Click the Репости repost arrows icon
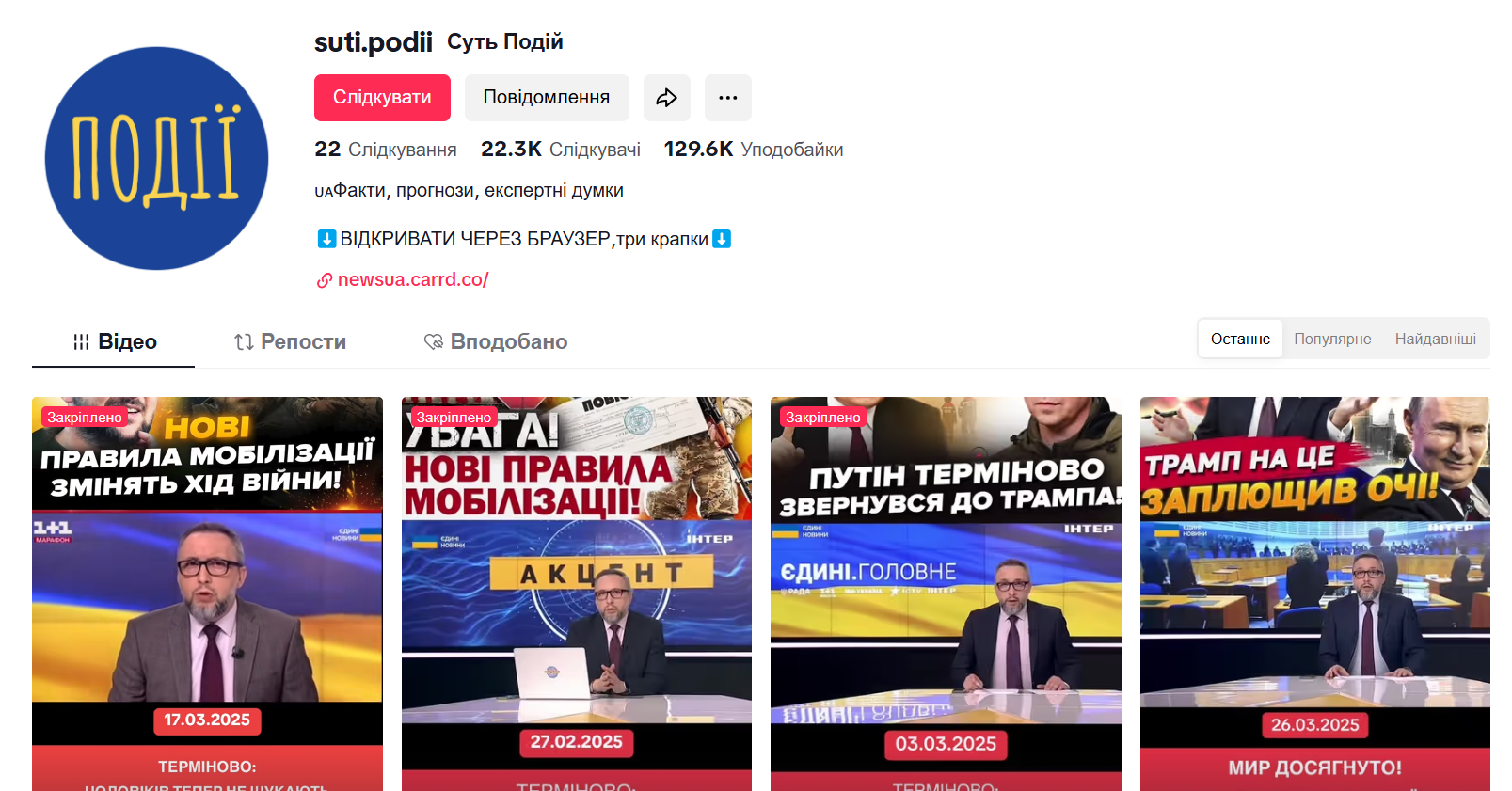This screenshot has width=1512, height=791. [244, 342]
